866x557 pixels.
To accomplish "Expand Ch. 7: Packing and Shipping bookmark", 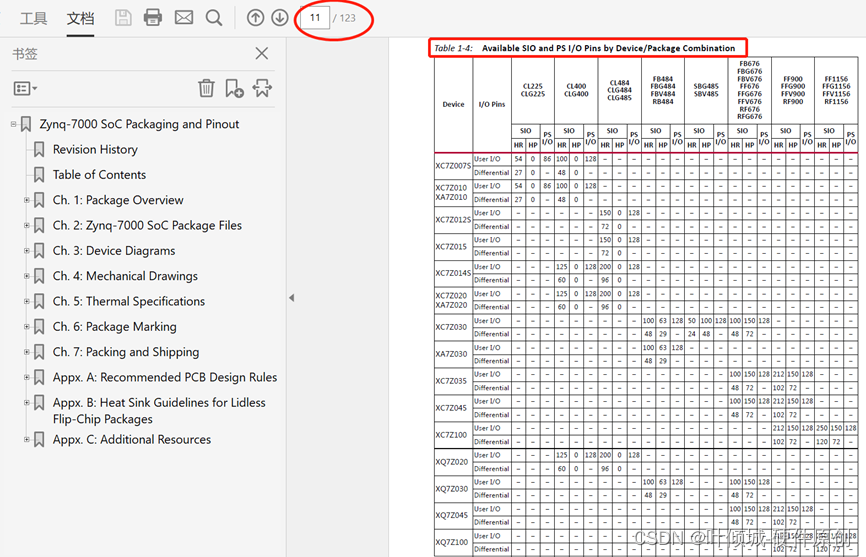I will [27, 352].
